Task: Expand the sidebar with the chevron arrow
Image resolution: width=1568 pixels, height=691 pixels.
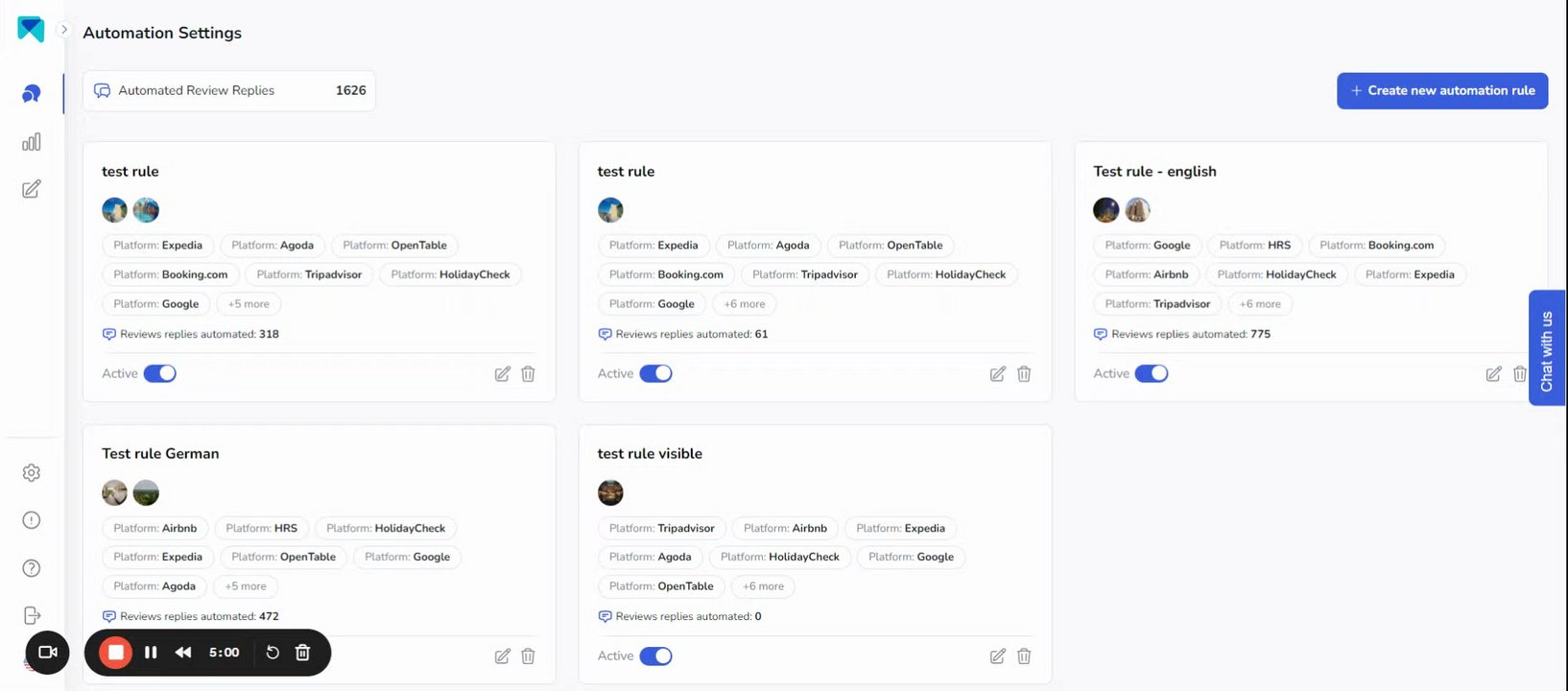Action: click(x=64, y=30)
